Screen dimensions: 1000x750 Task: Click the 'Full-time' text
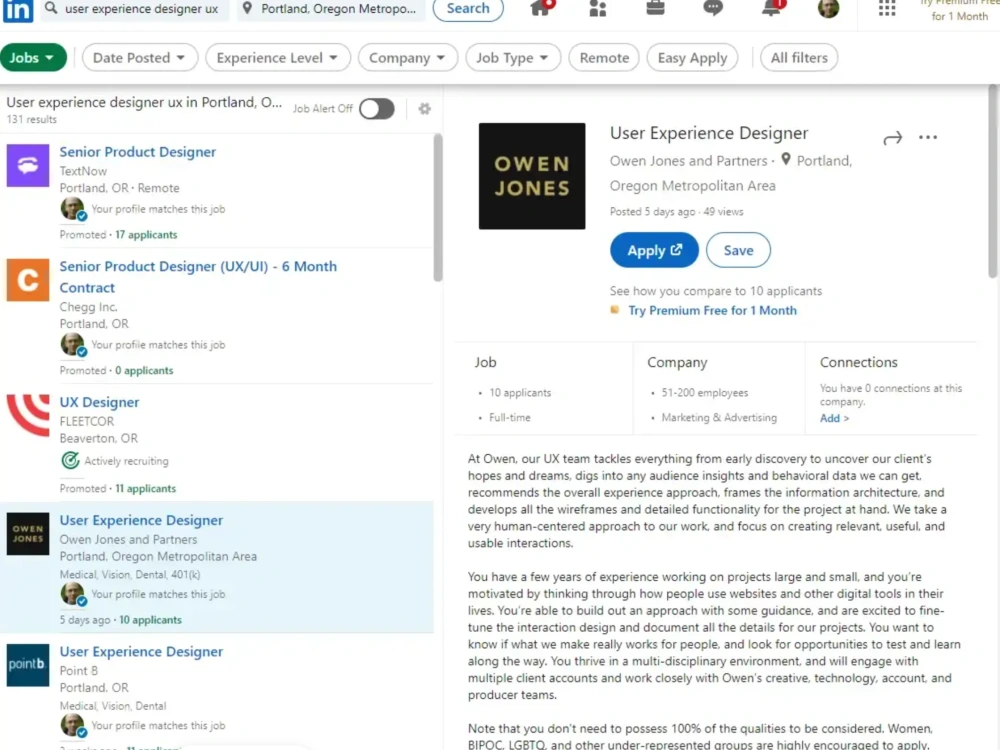[x=510, y=418]
